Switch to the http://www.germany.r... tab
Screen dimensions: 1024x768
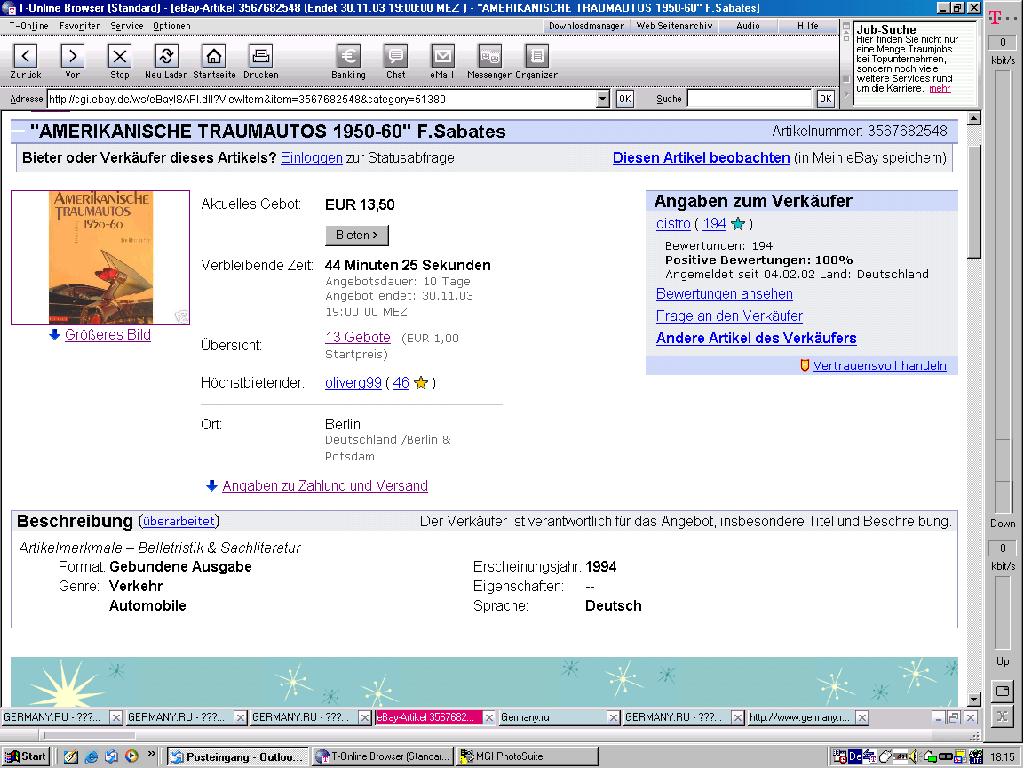point(801,717)
